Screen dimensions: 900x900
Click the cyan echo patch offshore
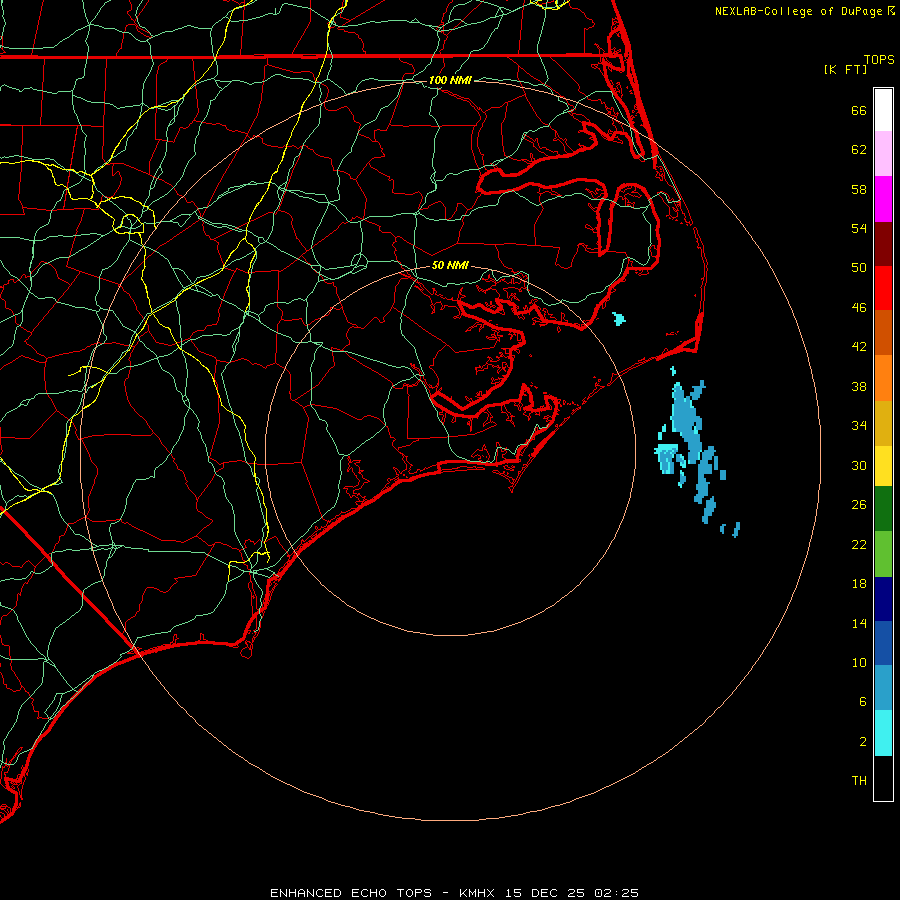click(x=666, y=457)
